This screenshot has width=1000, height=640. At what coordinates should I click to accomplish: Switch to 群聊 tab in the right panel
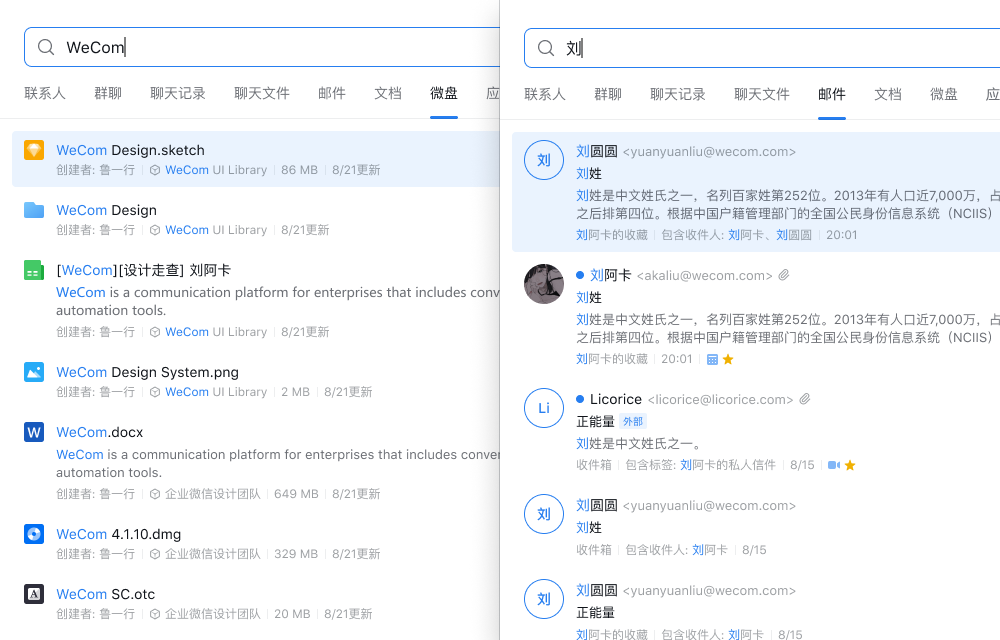(x=608, y=94)
